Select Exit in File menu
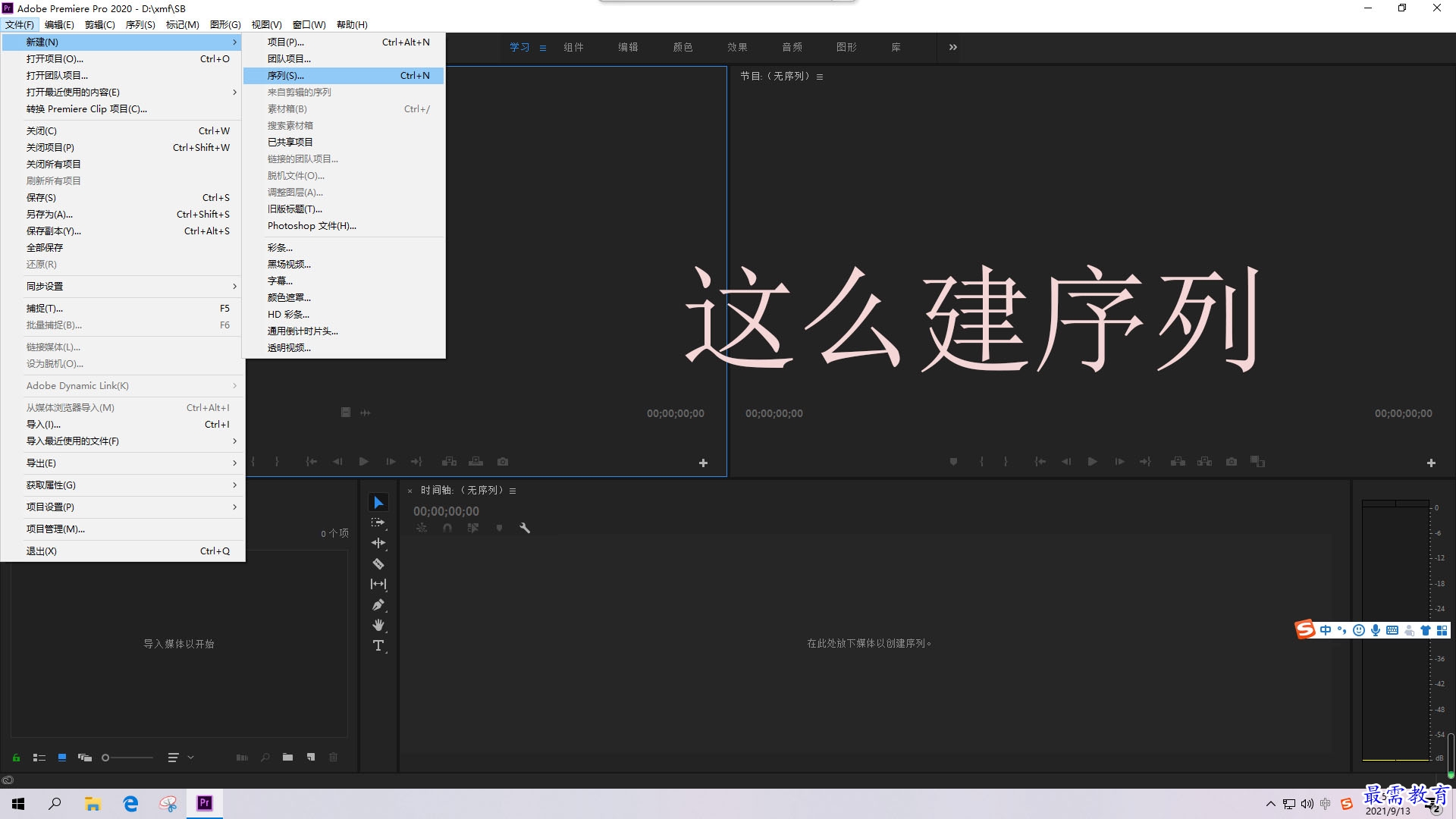The height and width of the screenshot is (819, 1456). tap(123, 551)
